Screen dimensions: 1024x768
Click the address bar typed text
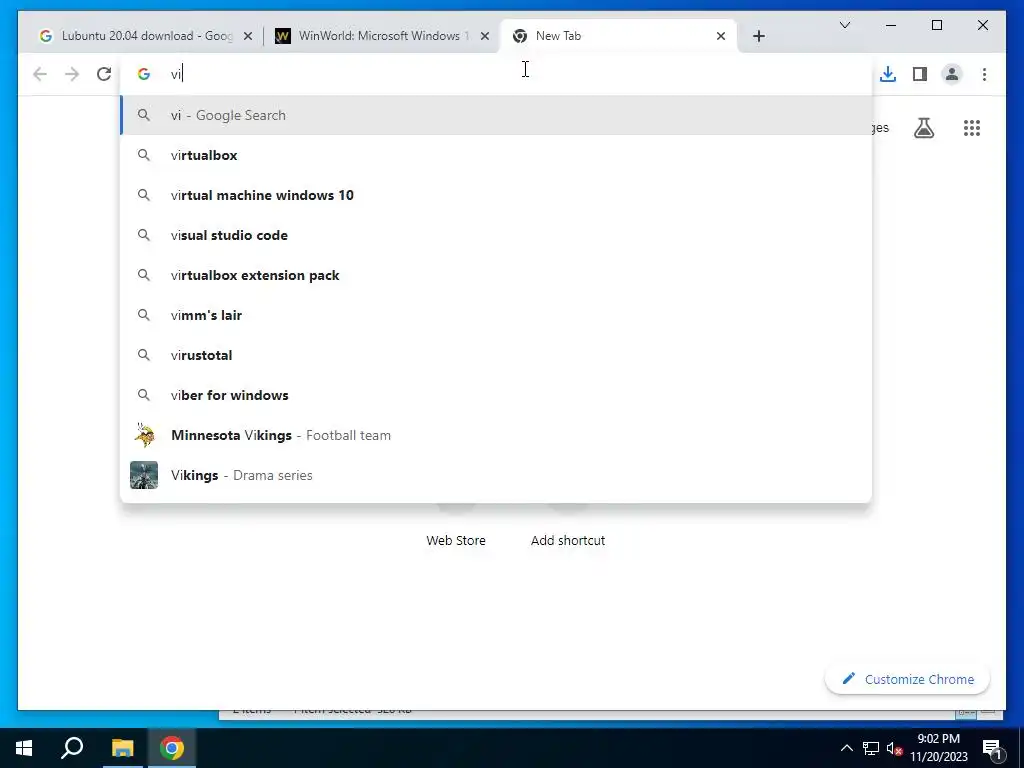pyautogui.click(x=176, y=74)
